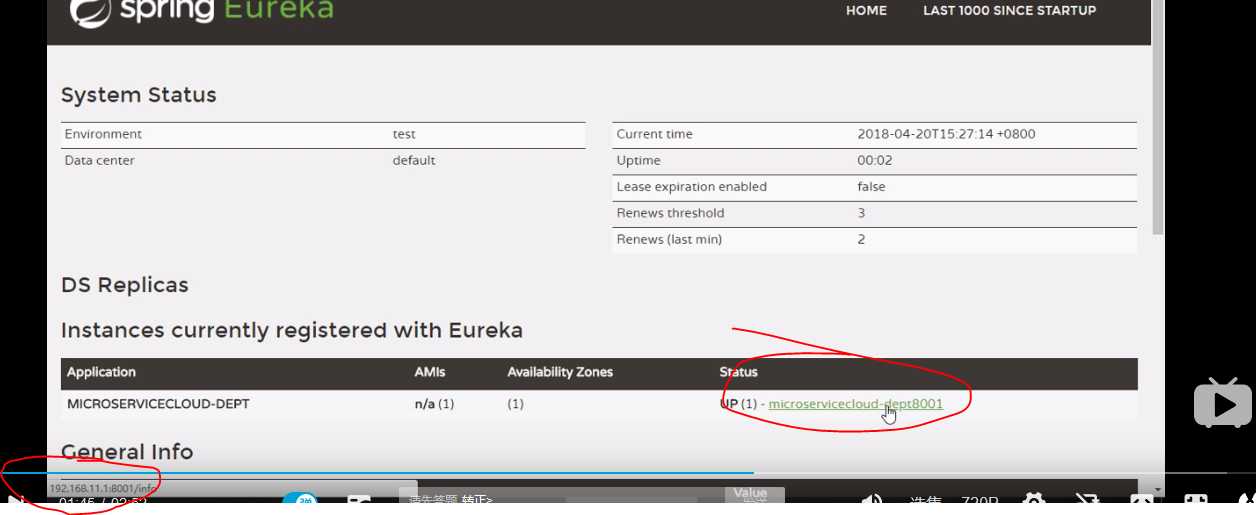
Task: Click the environment value 'test'
Action: pyautogui.click(x=404, y=134)
